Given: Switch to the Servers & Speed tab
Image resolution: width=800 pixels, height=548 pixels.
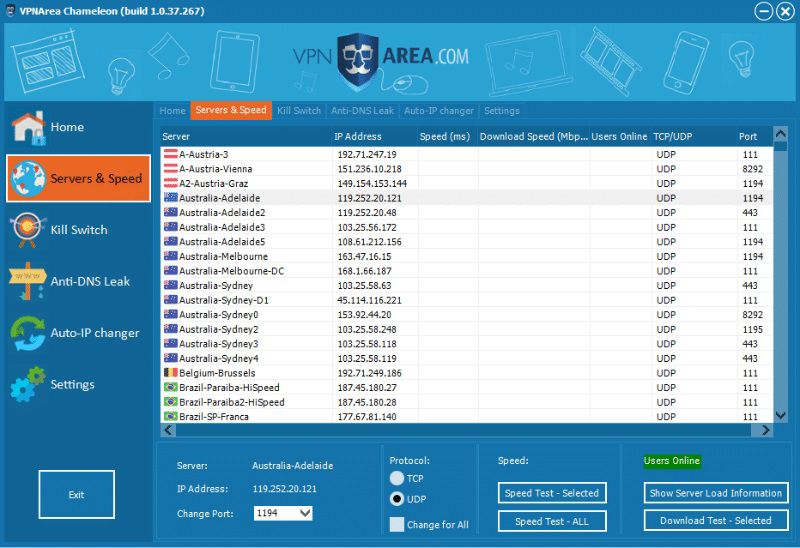Looking at the screenshot, I should pos(231,110).
